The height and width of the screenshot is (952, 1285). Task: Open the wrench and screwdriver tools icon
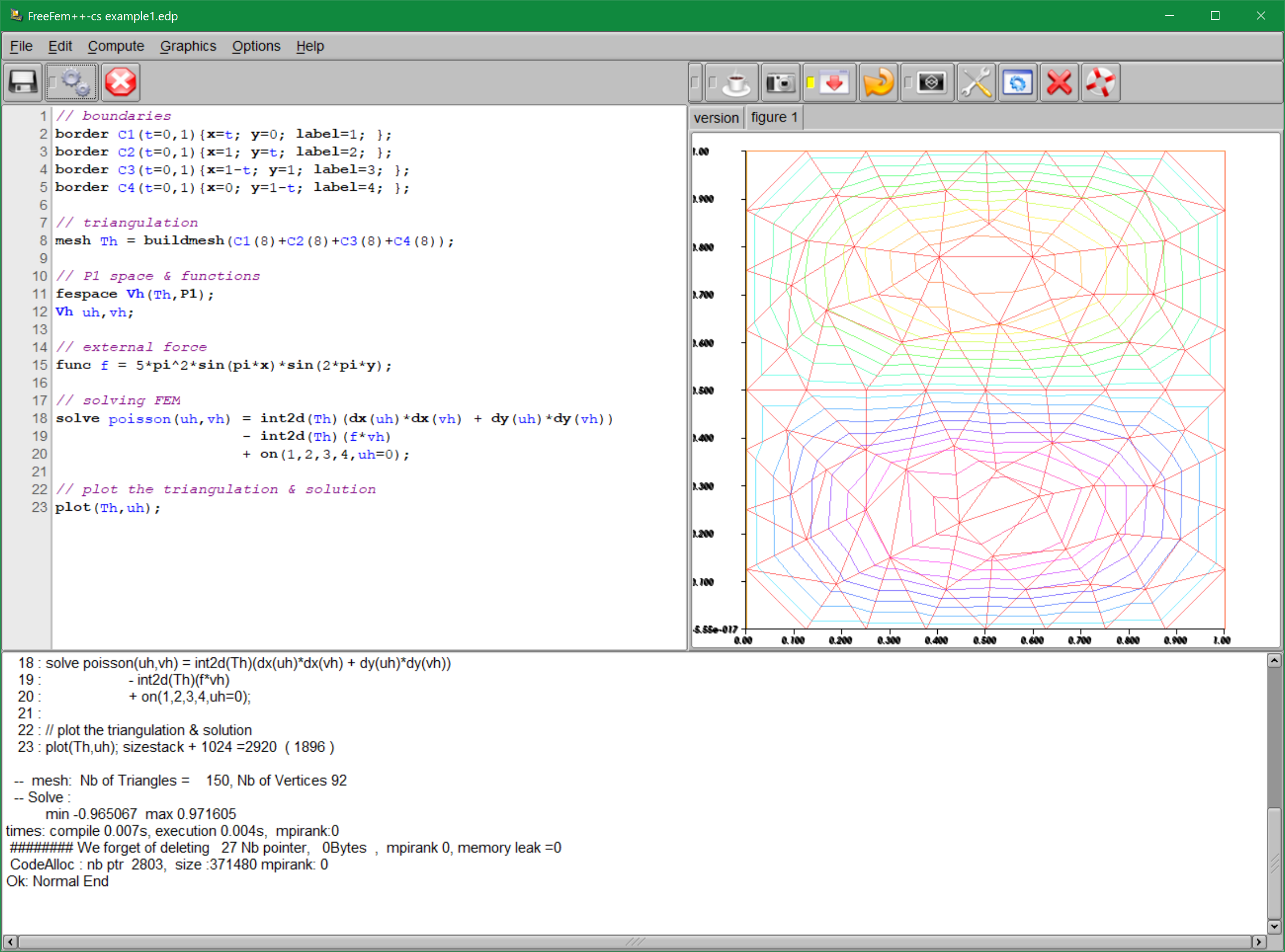pyautogui.click(x=976, y=83)
